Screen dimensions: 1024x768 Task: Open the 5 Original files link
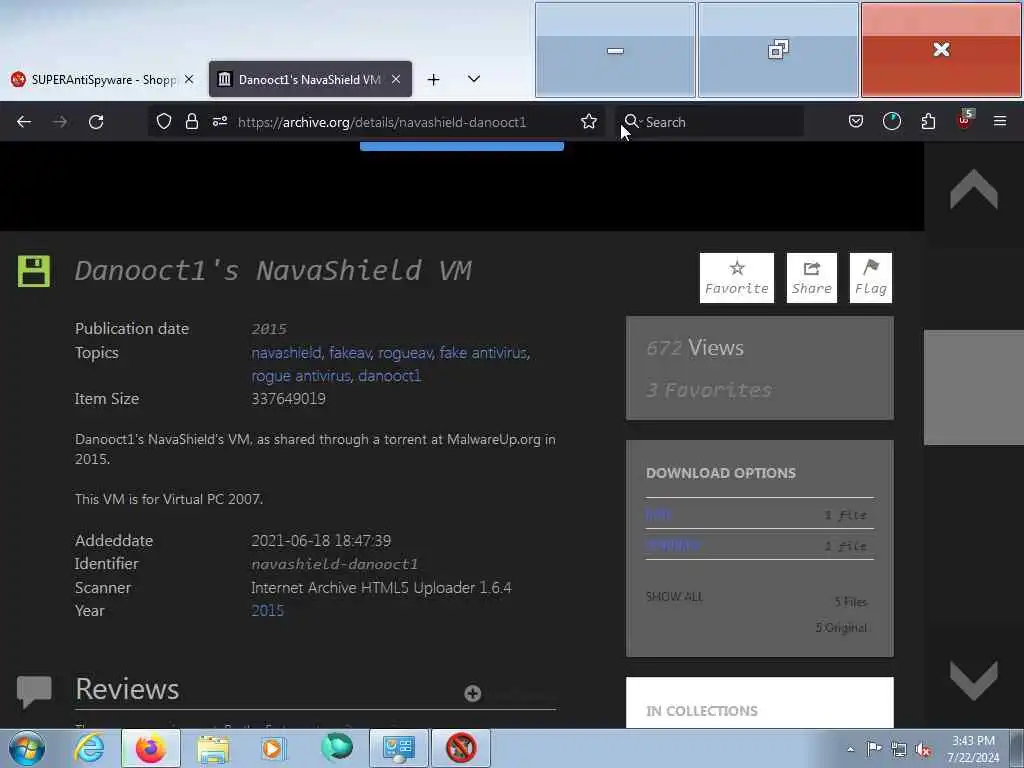coord(841,628)
